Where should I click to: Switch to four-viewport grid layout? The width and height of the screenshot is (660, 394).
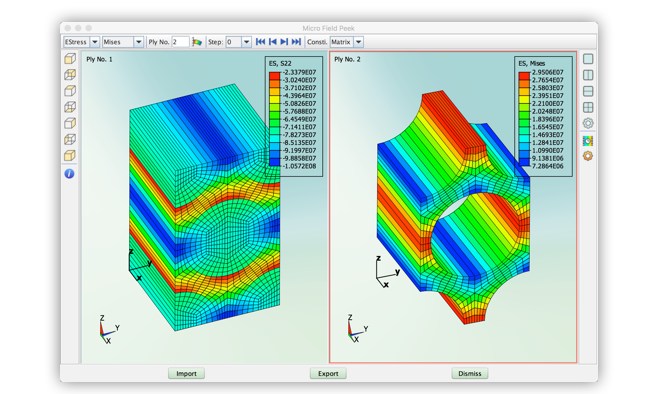coord(588,107)
